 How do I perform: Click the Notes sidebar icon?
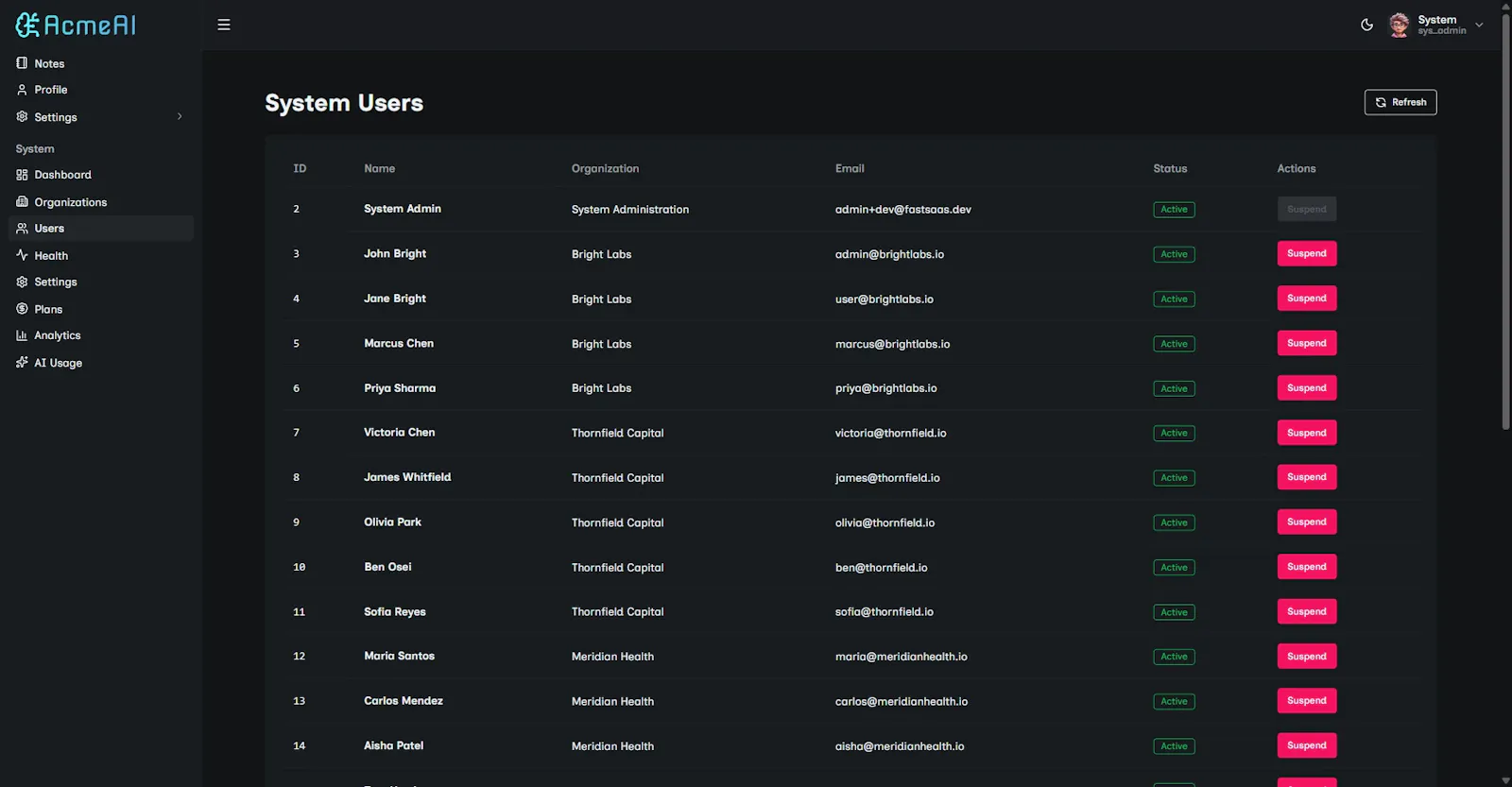point(22,63)
